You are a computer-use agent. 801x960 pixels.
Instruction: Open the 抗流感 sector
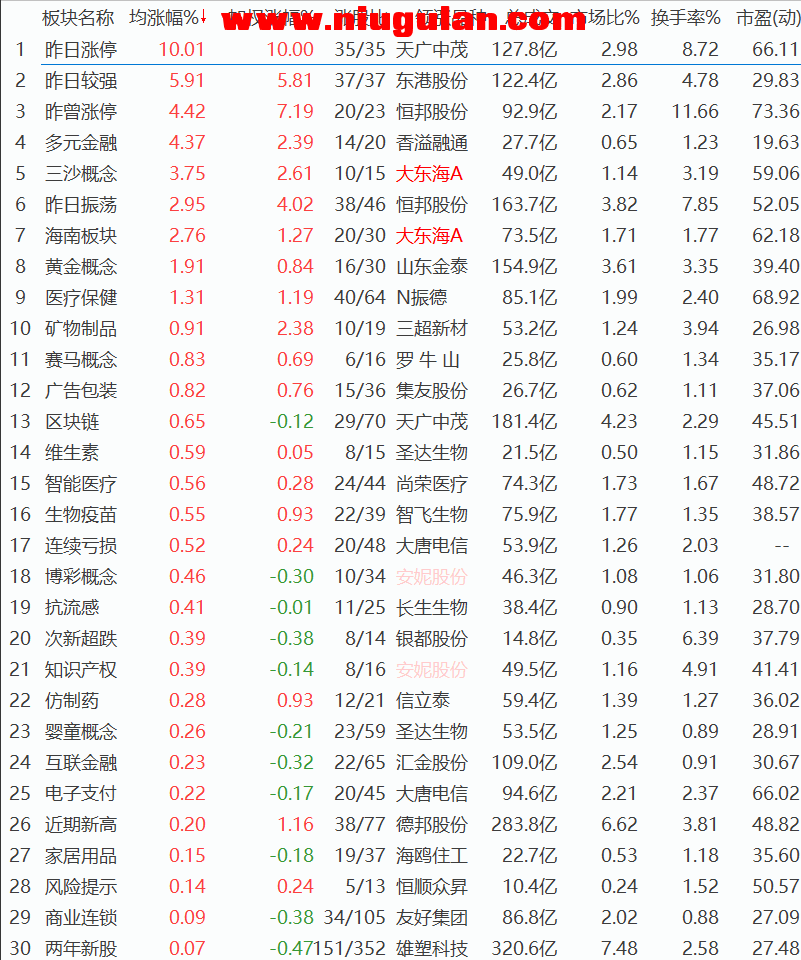72,607
